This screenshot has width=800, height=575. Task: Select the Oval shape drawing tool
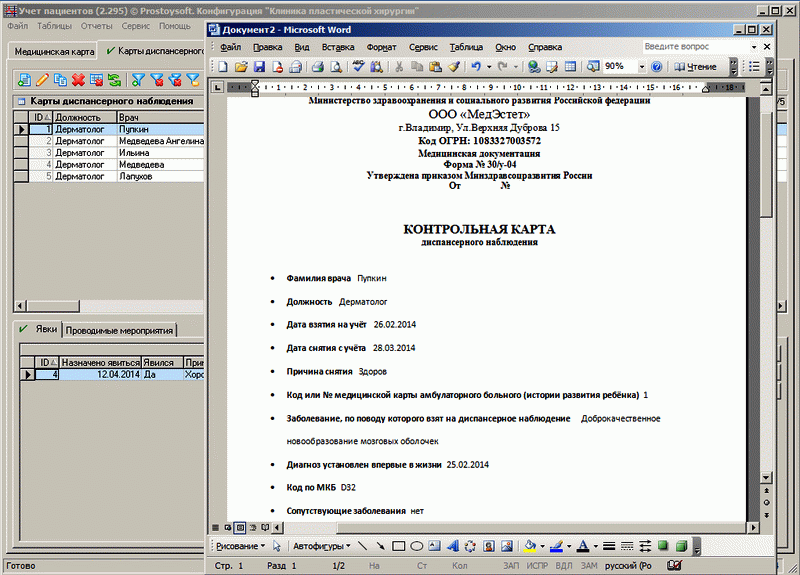pyautogui.click(x=416, y=547)
